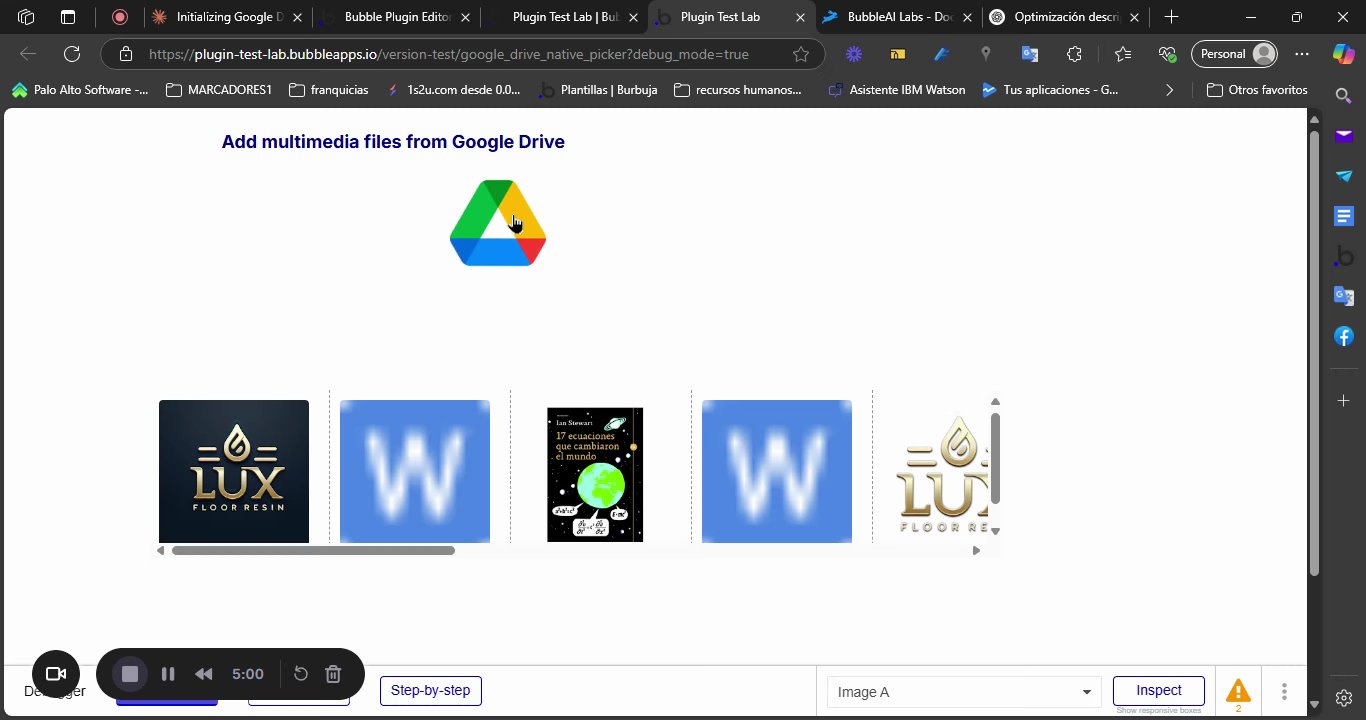Open the Telegram sidebar icon
Viewport: 1366px width, 720px height.
pyautogui.click(x=1344, y=176)
